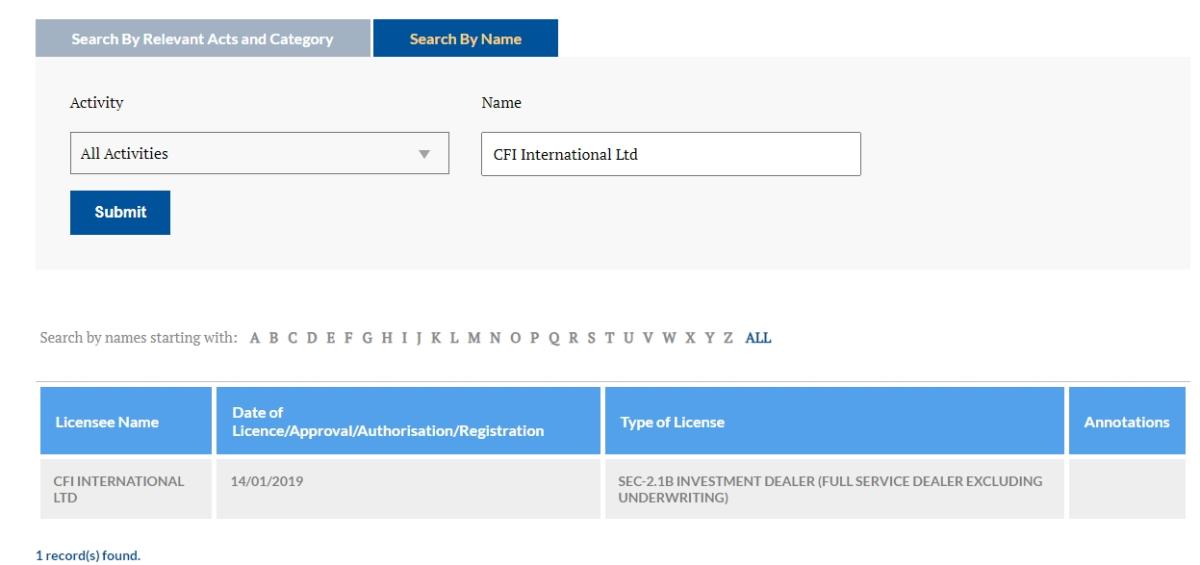Switch to Search By Relevant Acts and Category tab
1200x565 pixels.
coord(202,39)
